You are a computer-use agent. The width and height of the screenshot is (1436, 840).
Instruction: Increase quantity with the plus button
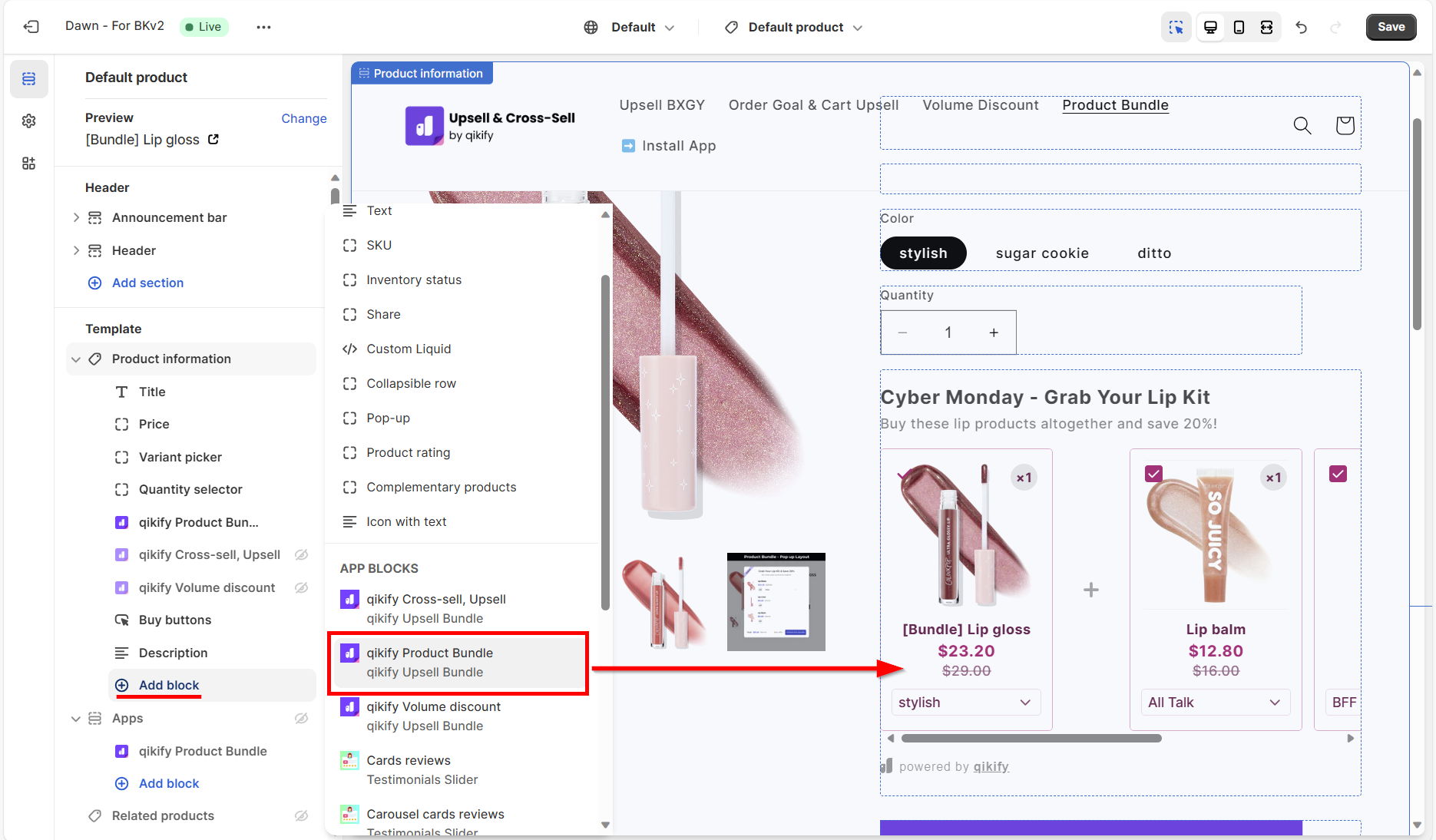point(994,332)
